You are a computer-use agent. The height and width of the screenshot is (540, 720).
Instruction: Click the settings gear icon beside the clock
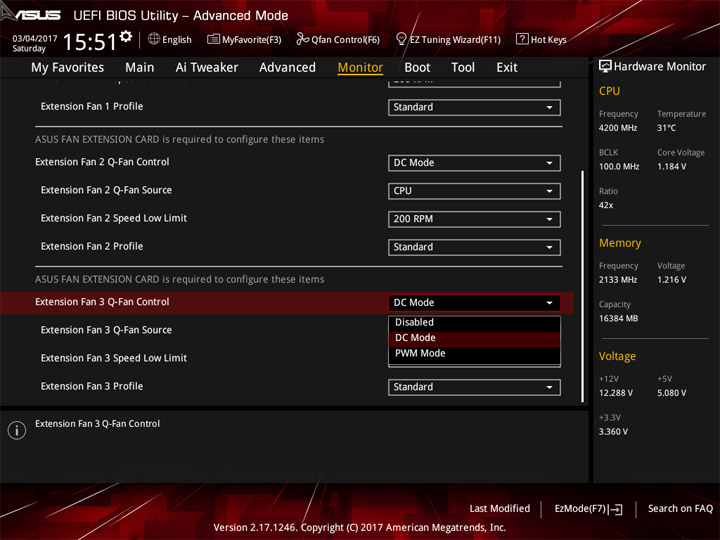pyautogui.click(x=126, y=37)
